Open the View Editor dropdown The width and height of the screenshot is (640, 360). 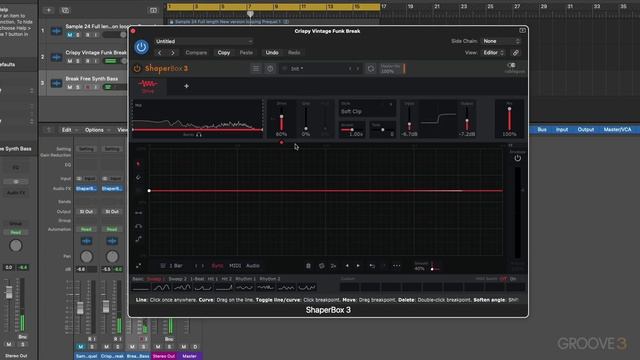(493, 53)
